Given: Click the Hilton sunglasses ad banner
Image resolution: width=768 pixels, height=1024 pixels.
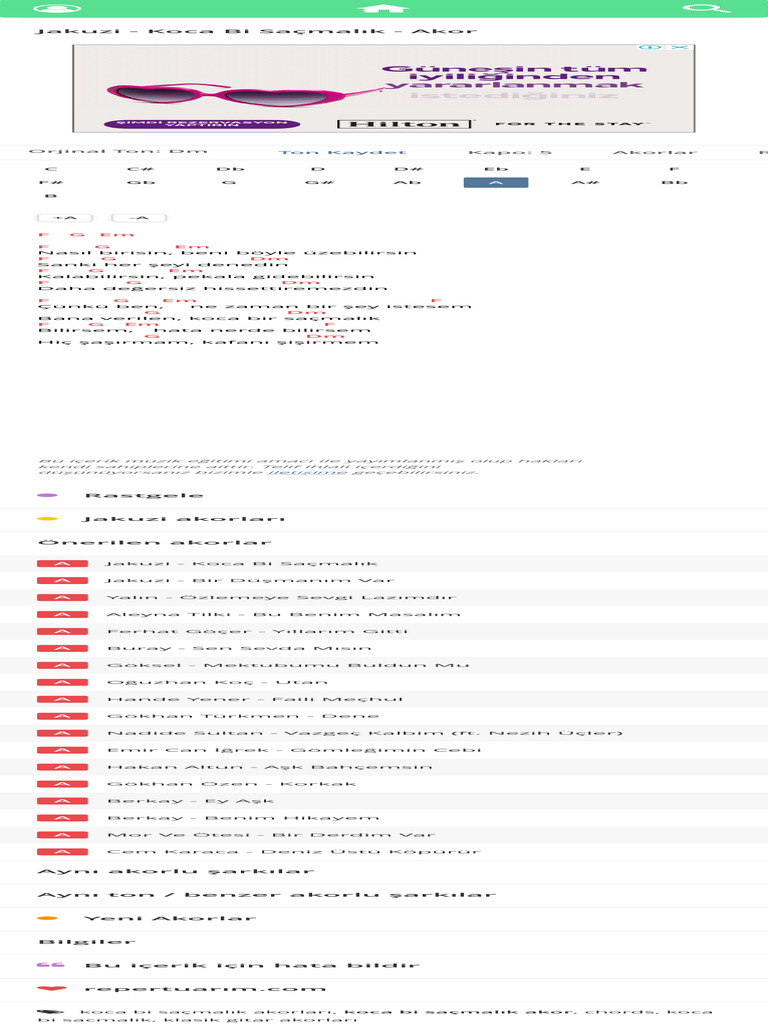Looking at the screenshot, I should (x=383, y=88).
